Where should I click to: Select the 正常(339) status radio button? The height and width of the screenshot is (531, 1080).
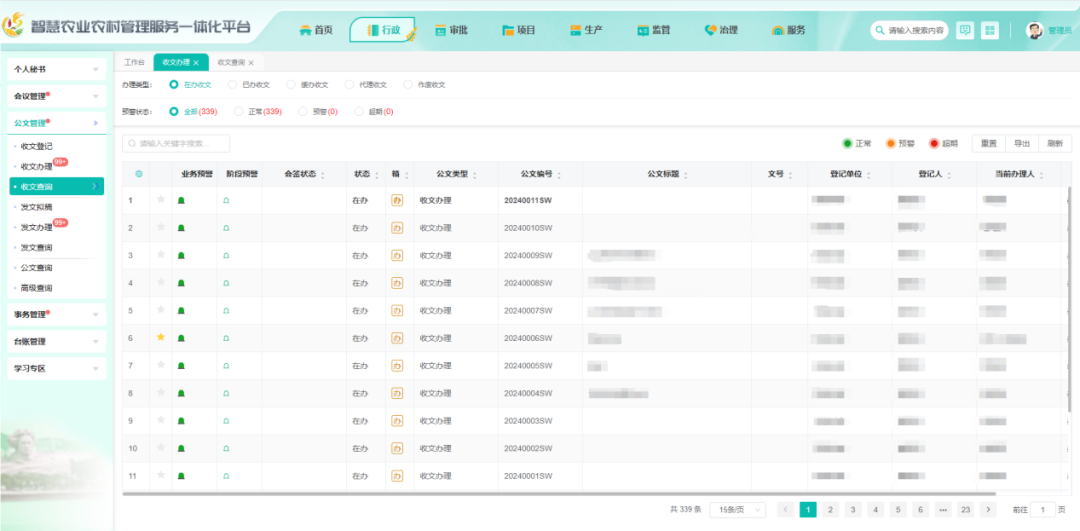pos(238,112)
